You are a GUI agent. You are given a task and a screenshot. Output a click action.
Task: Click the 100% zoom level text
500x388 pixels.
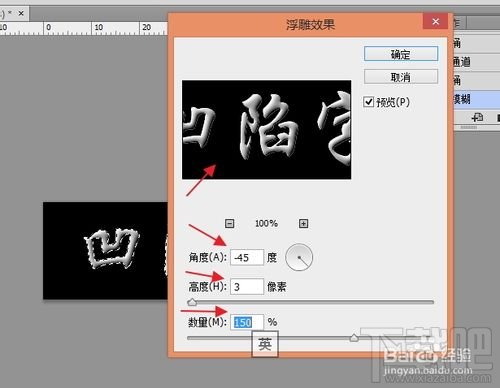click(266, 223)
